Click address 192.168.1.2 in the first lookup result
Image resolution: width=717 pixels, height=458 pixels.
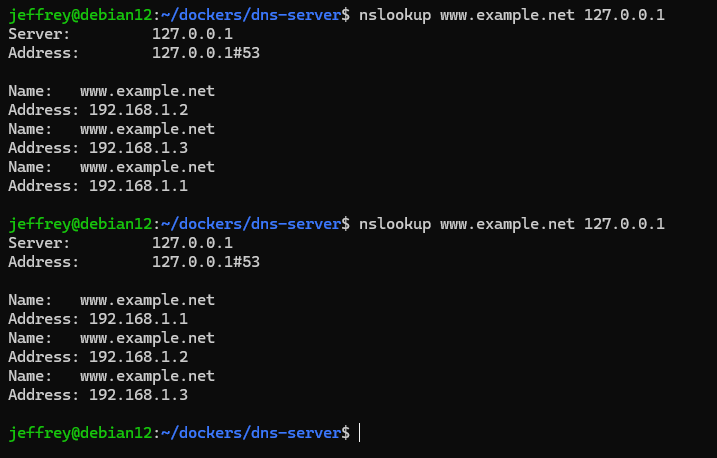click(138, 110)
